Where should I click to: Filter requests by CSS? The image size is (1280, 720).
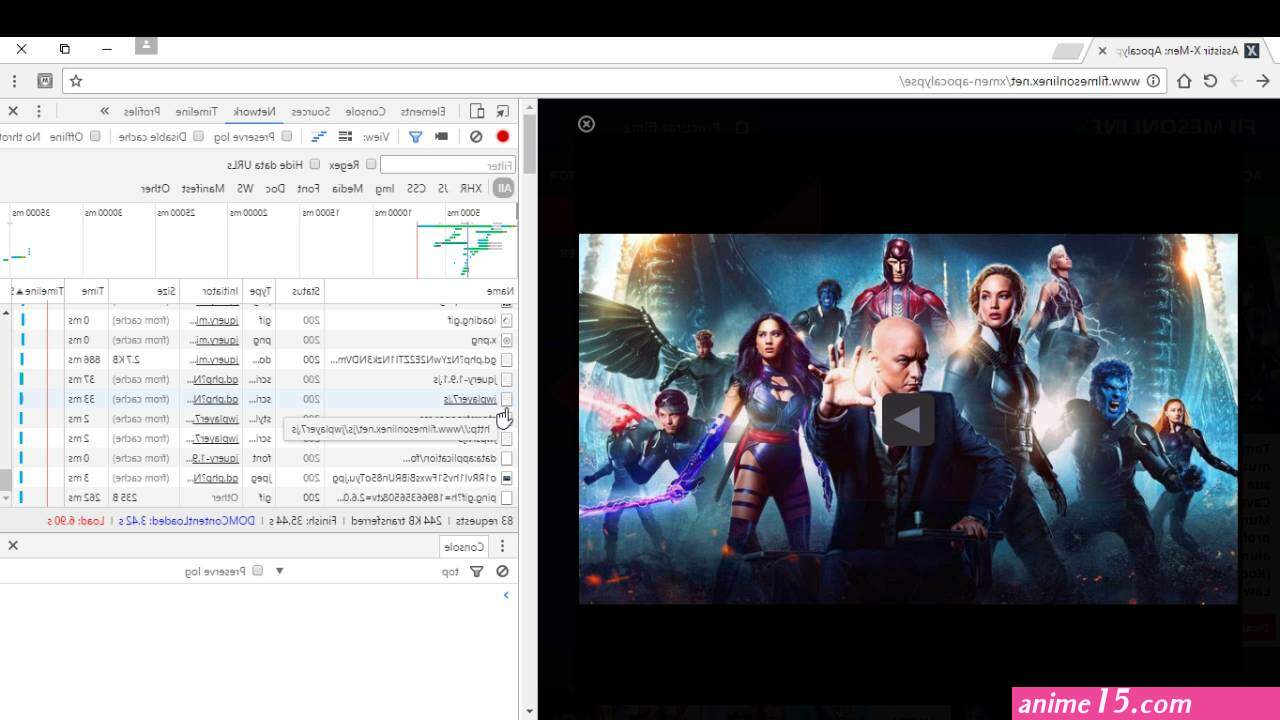pos(416,188)
